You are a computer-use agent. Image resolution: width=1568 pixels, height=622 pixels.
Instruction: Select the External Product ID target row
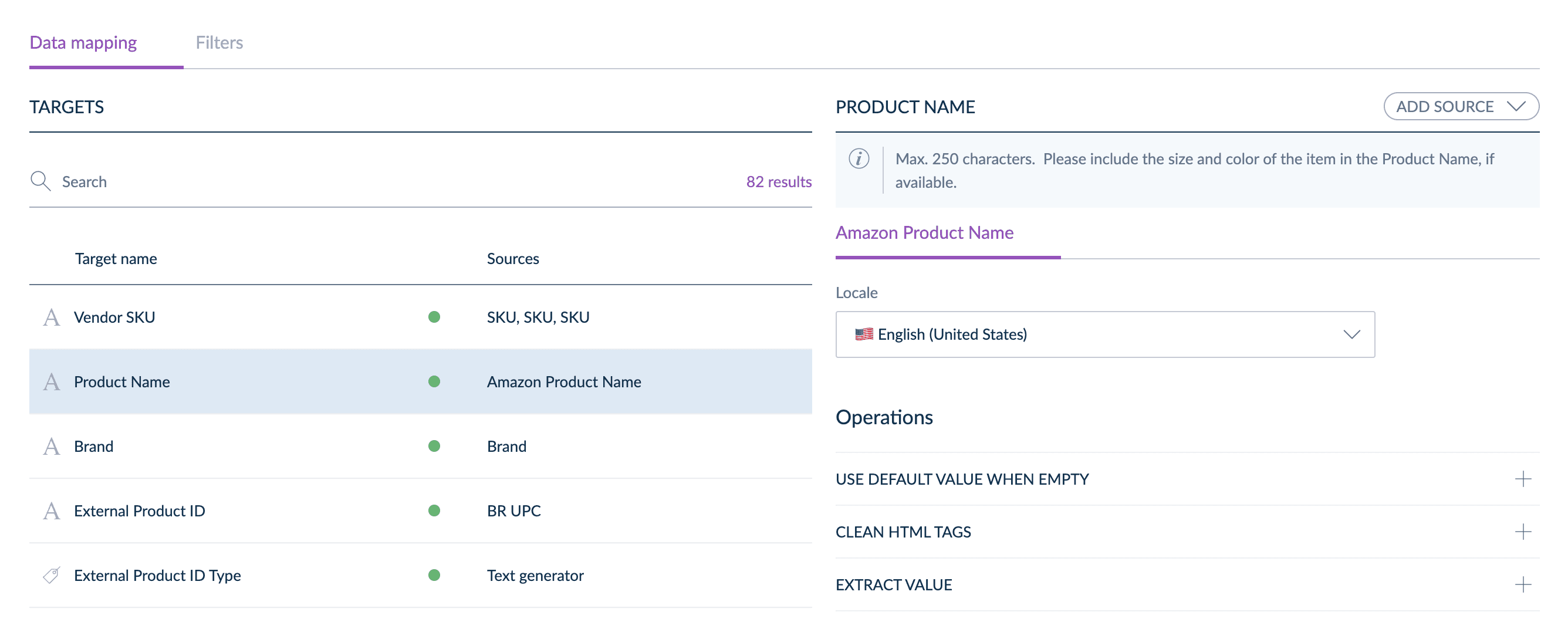coord(420,511)
